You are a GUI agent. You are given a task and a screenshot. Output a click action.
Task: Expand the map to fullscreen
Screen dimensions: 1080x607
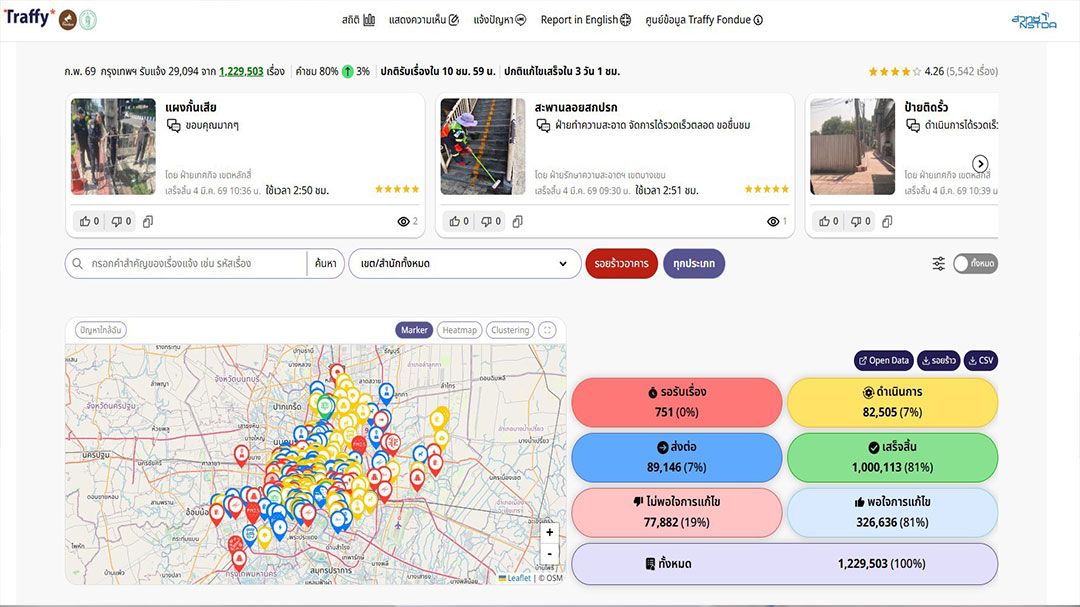tap(547, 330)
